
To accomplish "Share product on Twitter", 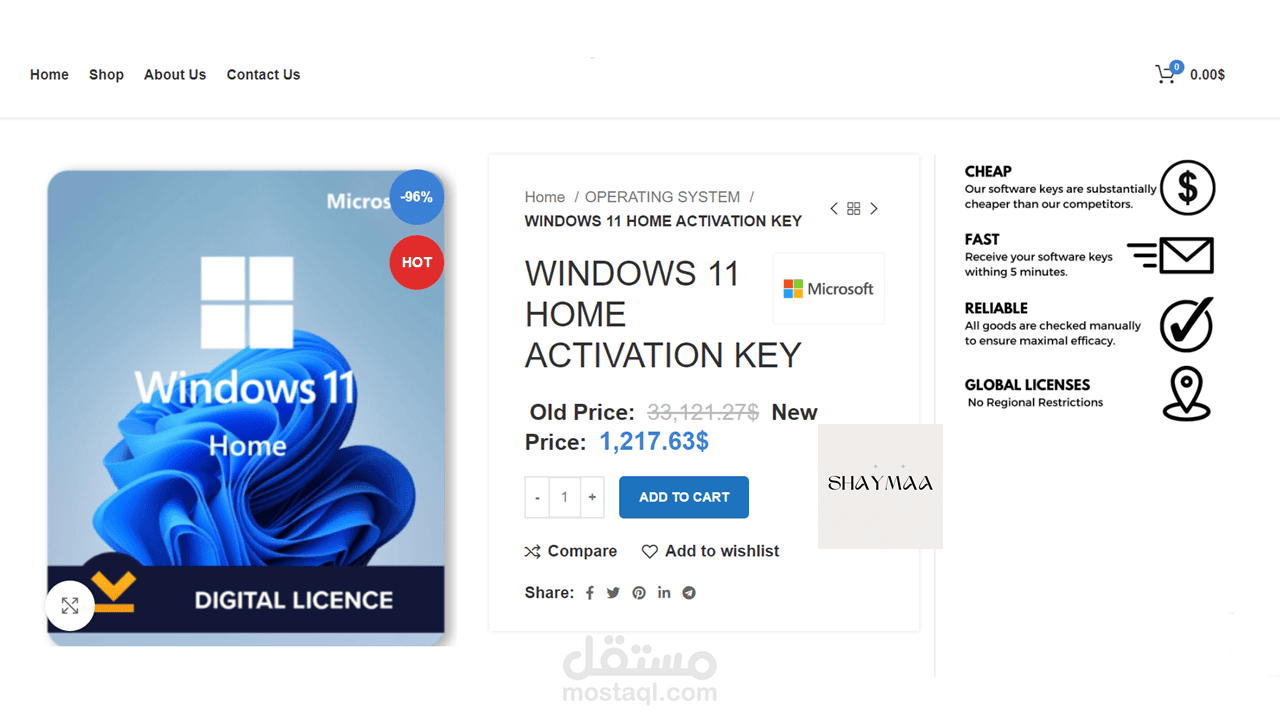I will click(613, 593).
